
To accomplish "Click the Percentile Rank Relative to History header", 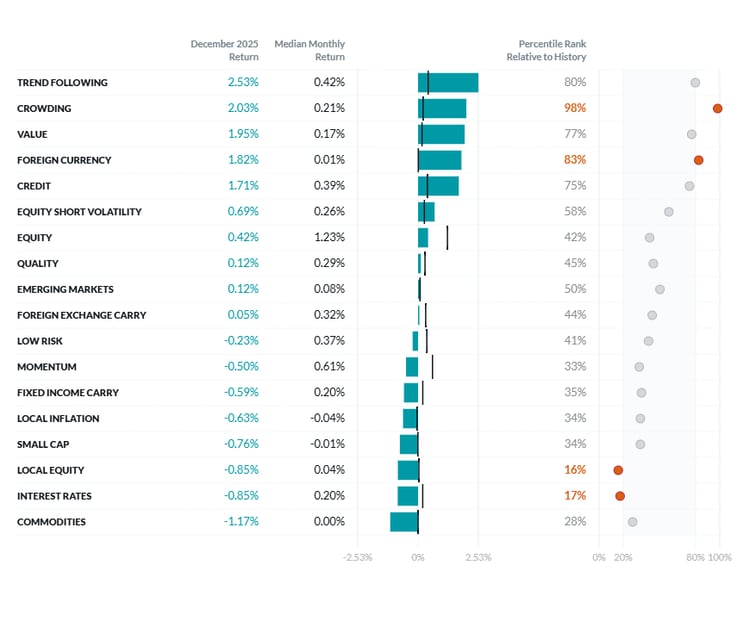I will coord(552,50).
